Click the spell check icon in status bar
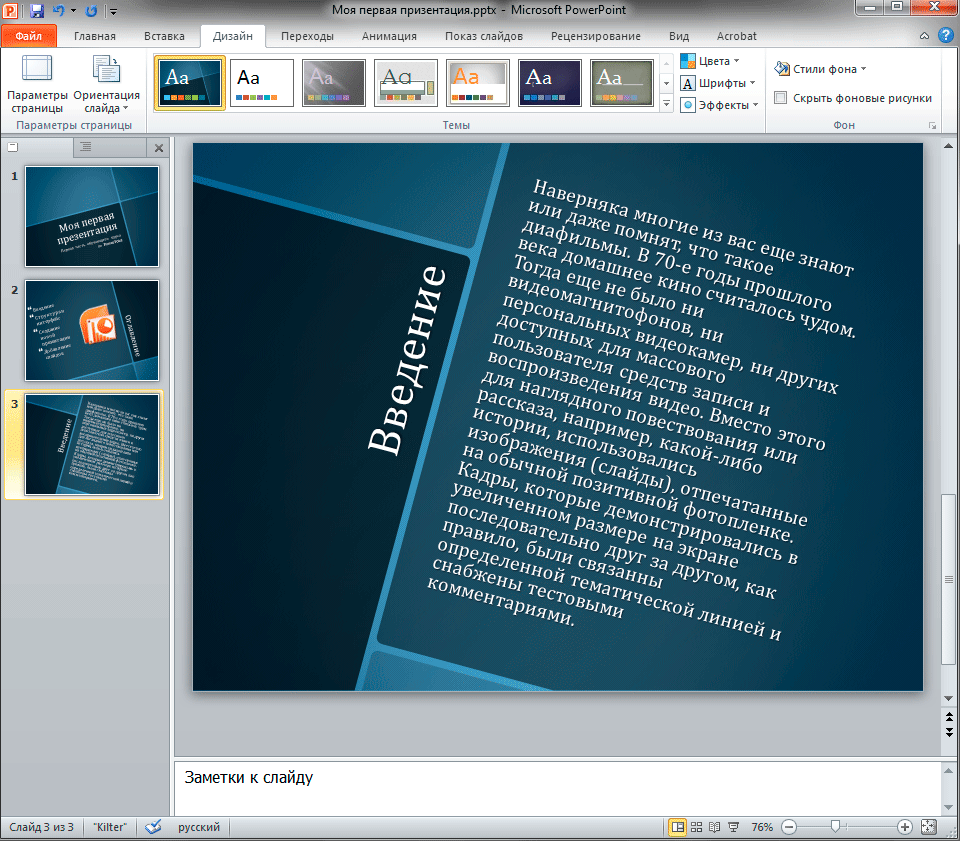 click(x=153, y=827)
